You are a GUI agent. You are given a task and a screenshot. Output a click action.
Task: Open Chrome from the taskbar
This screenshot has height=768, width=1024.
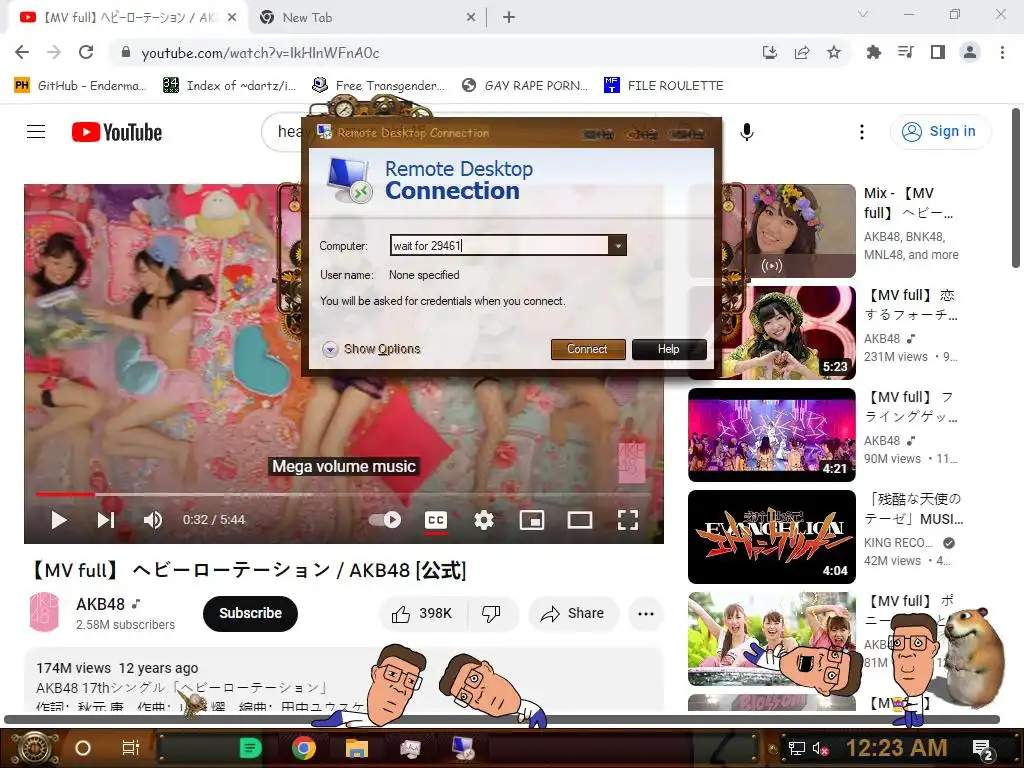click(304, 748)
